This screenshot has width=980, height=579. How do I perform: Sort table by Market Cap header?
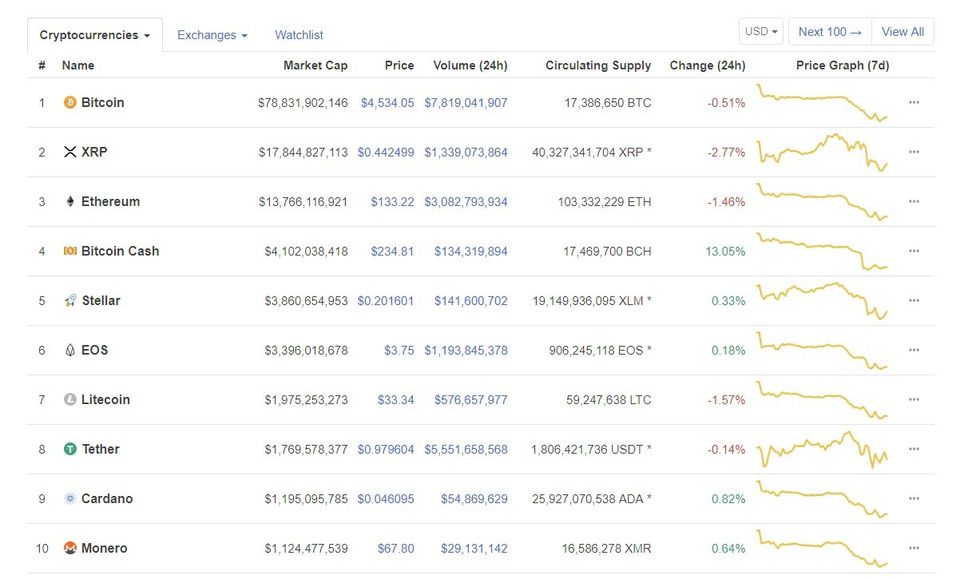pyautogui.click(x=315, y=66)
